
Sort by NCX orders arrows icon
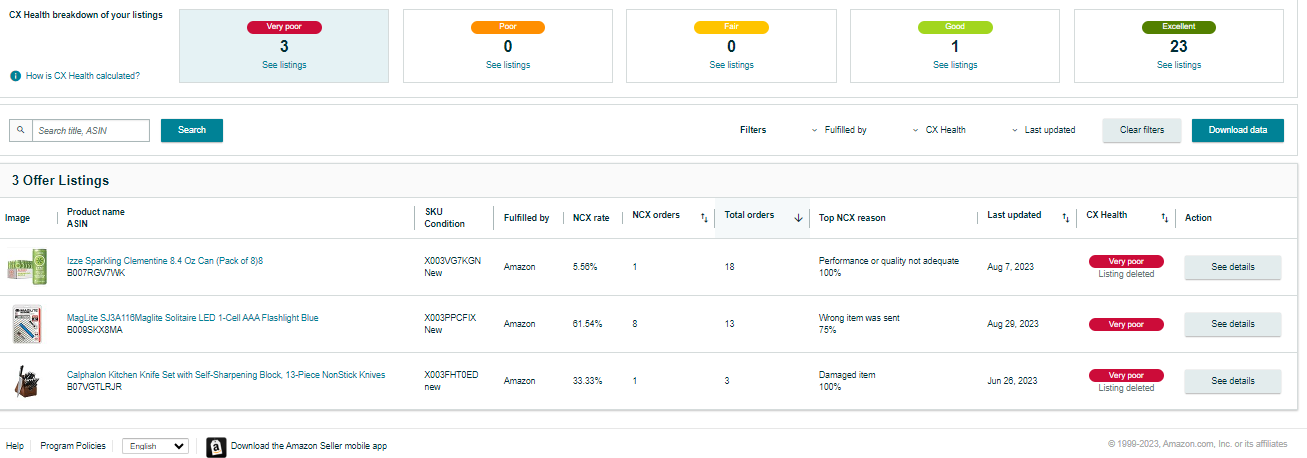pos(703,217)
